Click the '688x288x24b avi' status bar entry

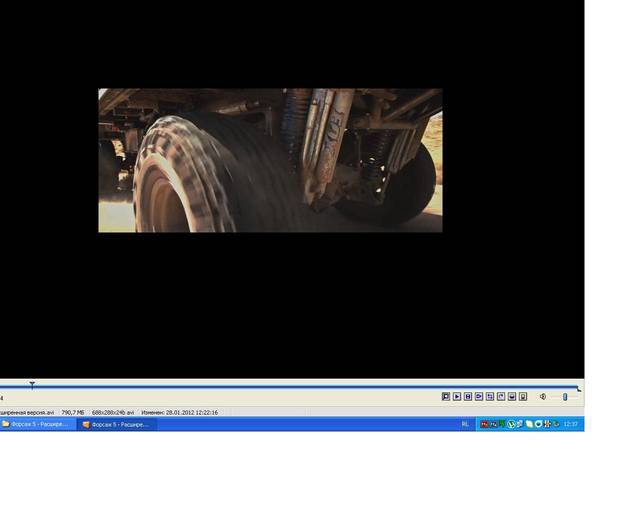[113, 412]
